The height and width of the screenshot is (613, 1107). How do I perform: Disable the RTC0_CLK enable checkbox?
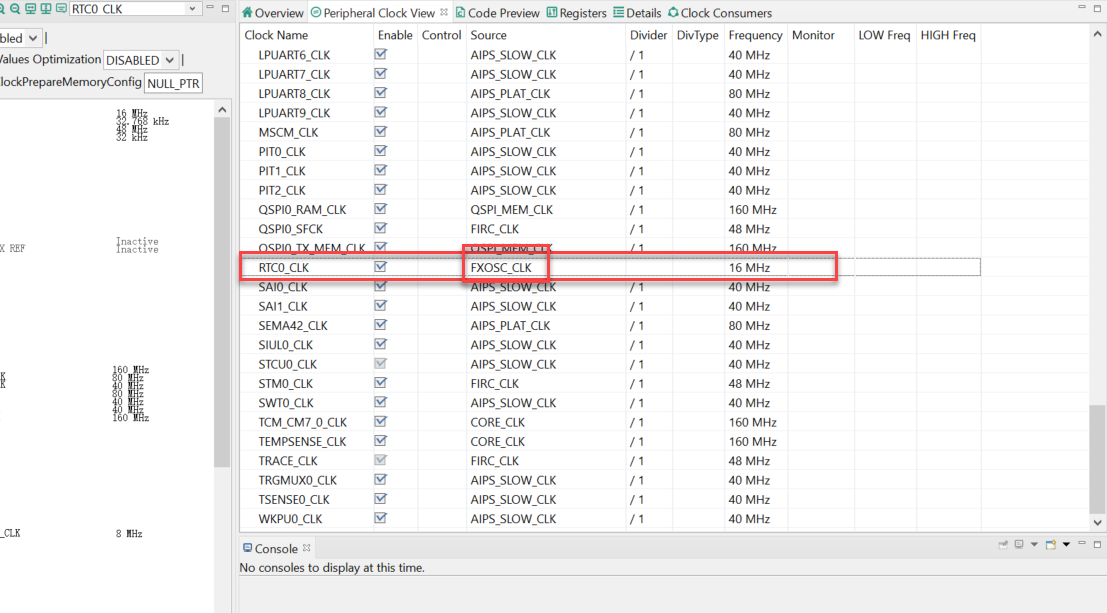click(x=381, y=266)
